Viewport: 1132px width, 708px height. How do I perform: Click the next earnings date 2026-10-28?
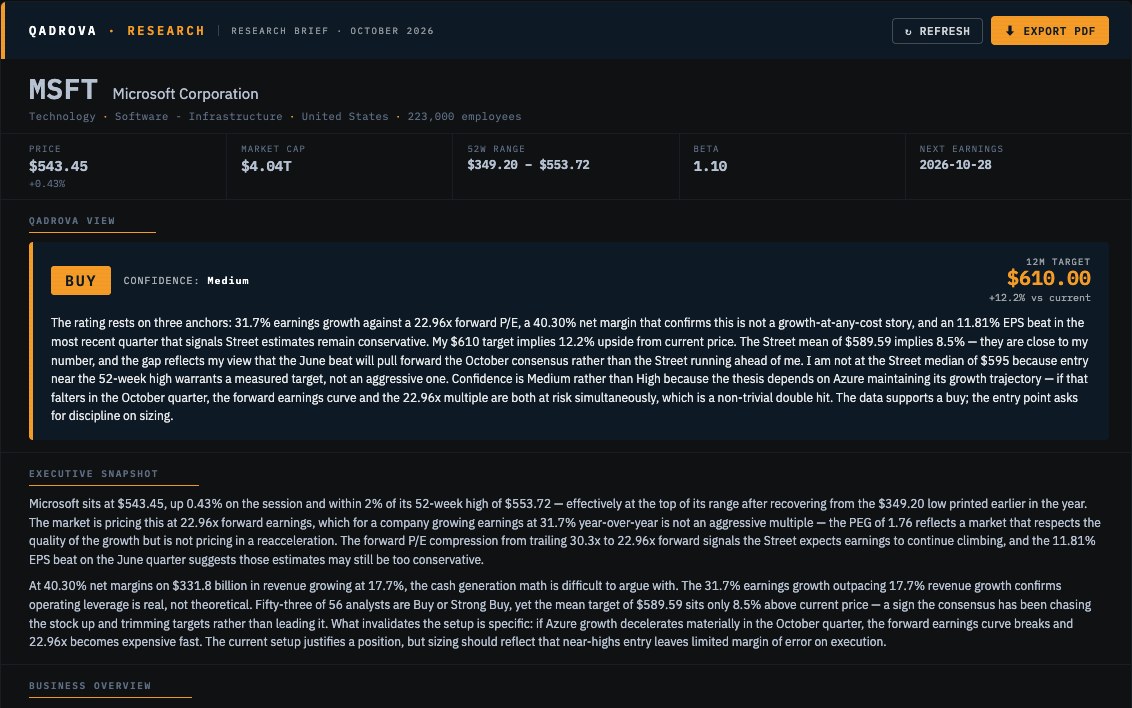(955, 165)
